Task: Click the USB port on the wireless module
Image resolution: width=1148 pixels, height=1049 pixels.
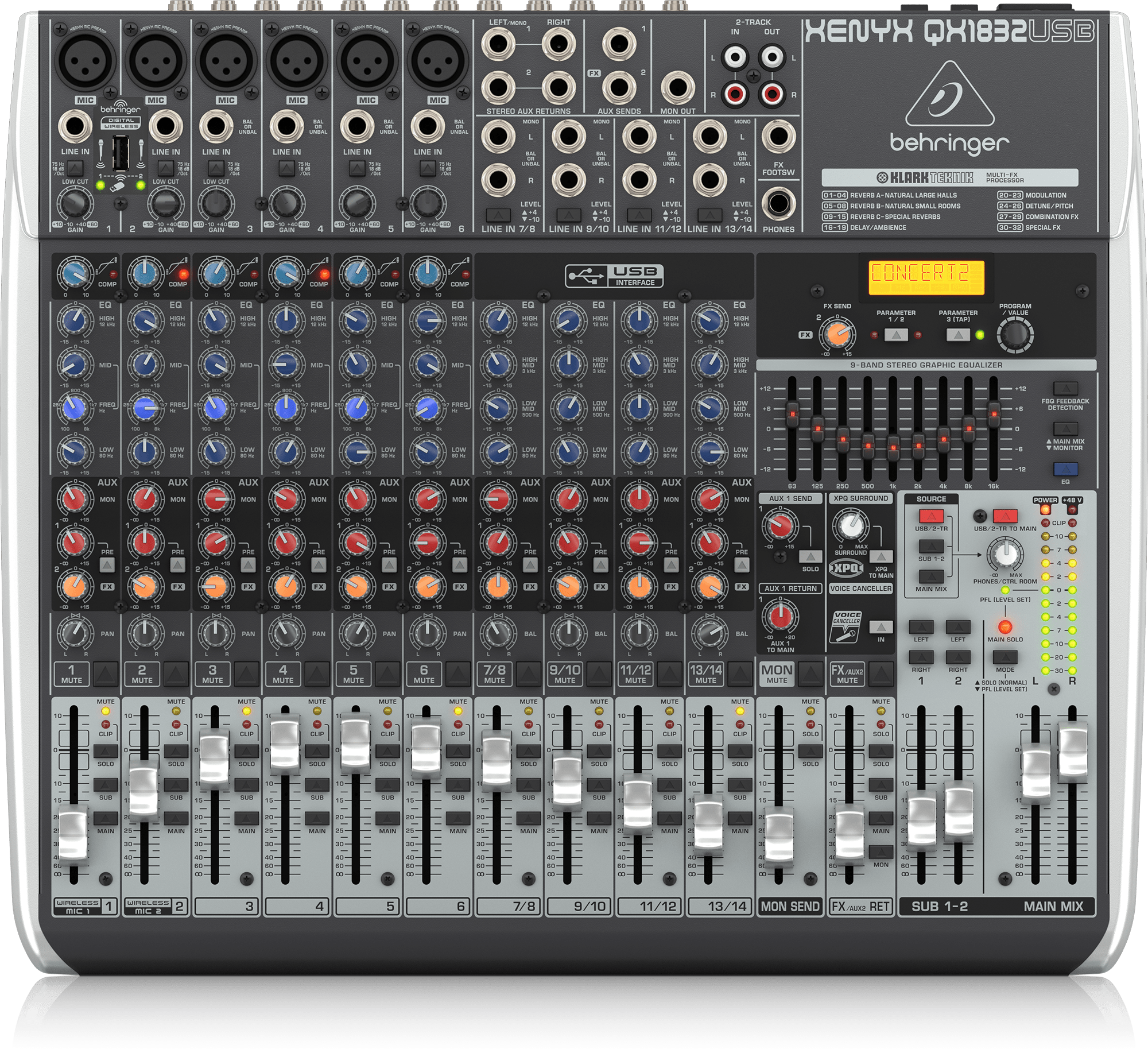Action: (120, 153)
